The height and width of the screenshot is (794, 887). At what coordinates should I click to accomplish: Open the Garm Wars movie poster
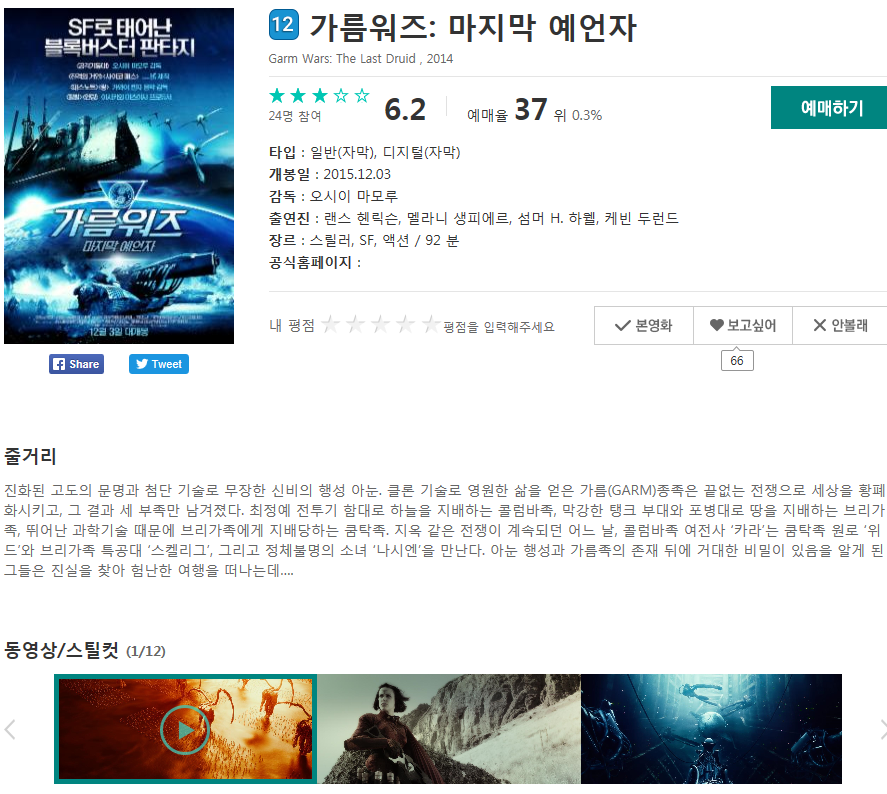[x=119, y=176]
